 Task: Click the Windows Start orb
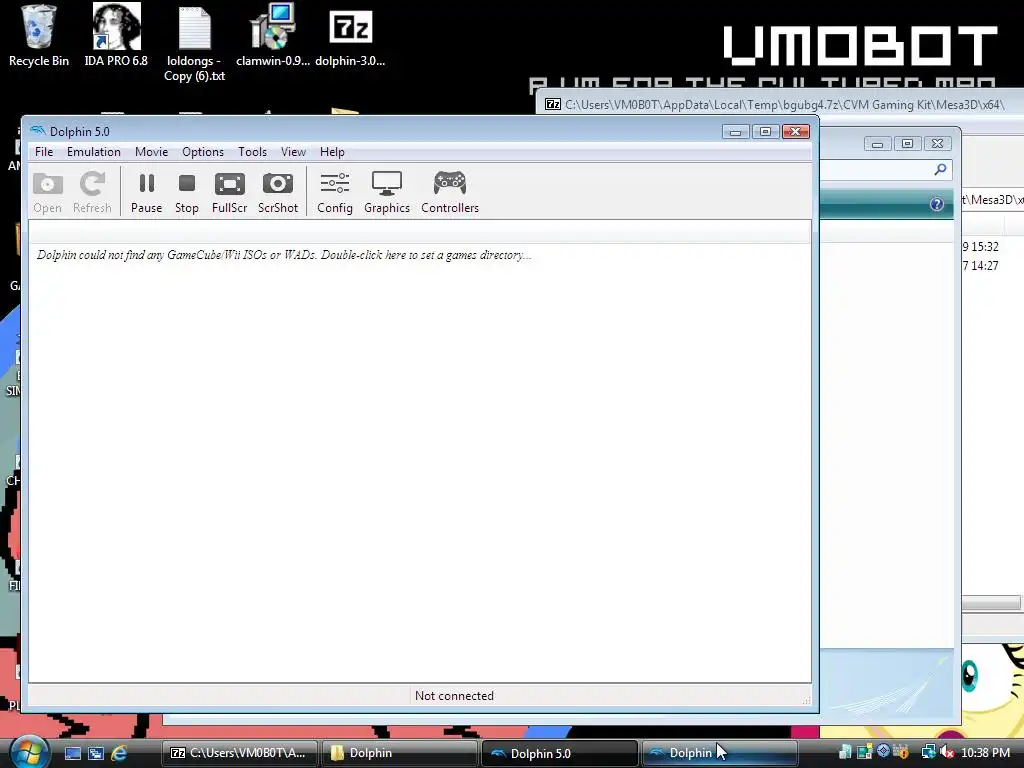29,752
